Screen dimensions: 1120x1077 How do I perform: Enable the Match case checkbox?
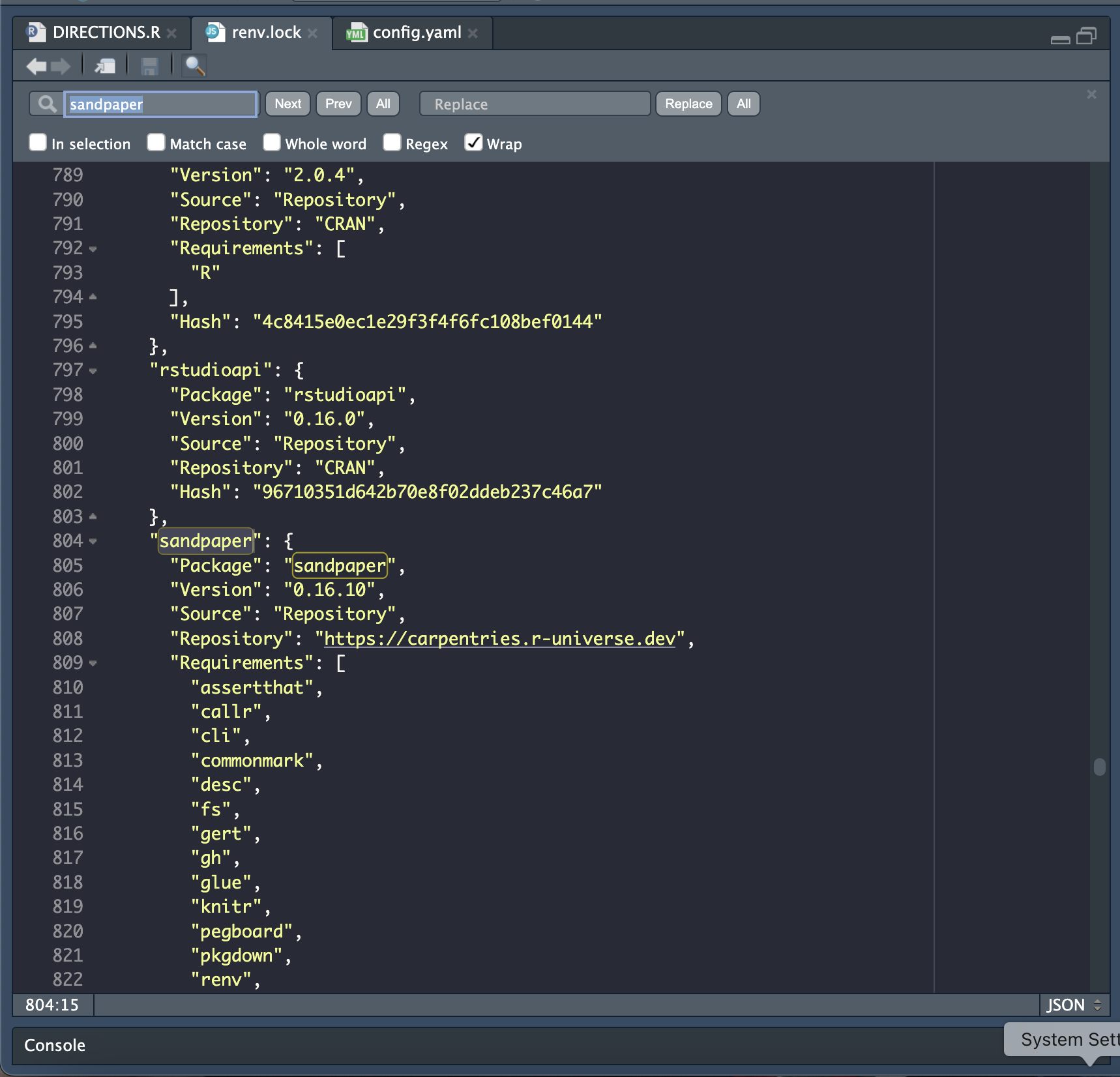pyautogui.click(x=156, y=143)
